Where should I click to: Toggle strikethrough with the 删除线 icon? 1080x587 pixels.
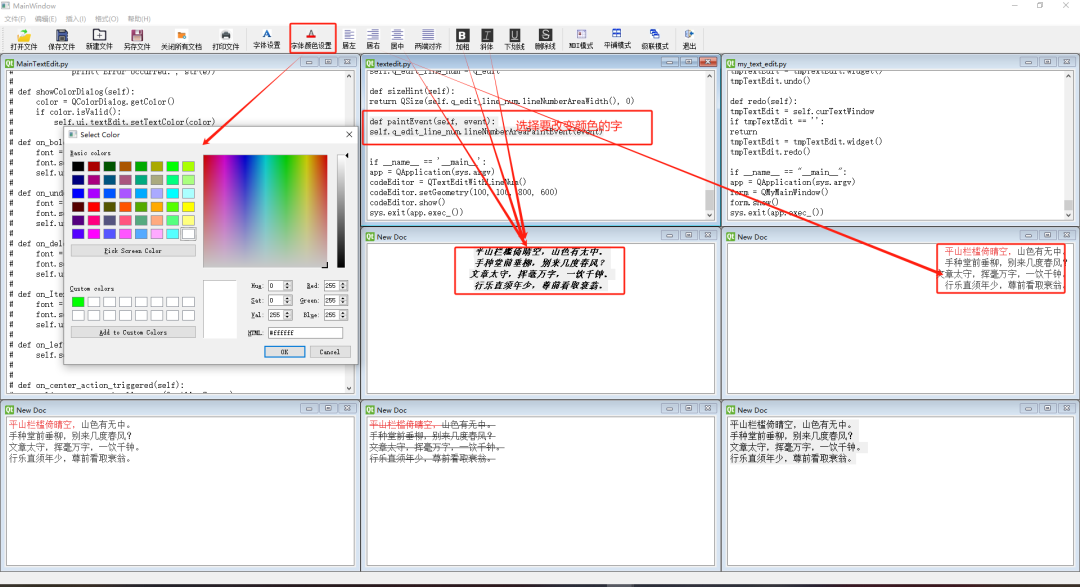point(545,39)
